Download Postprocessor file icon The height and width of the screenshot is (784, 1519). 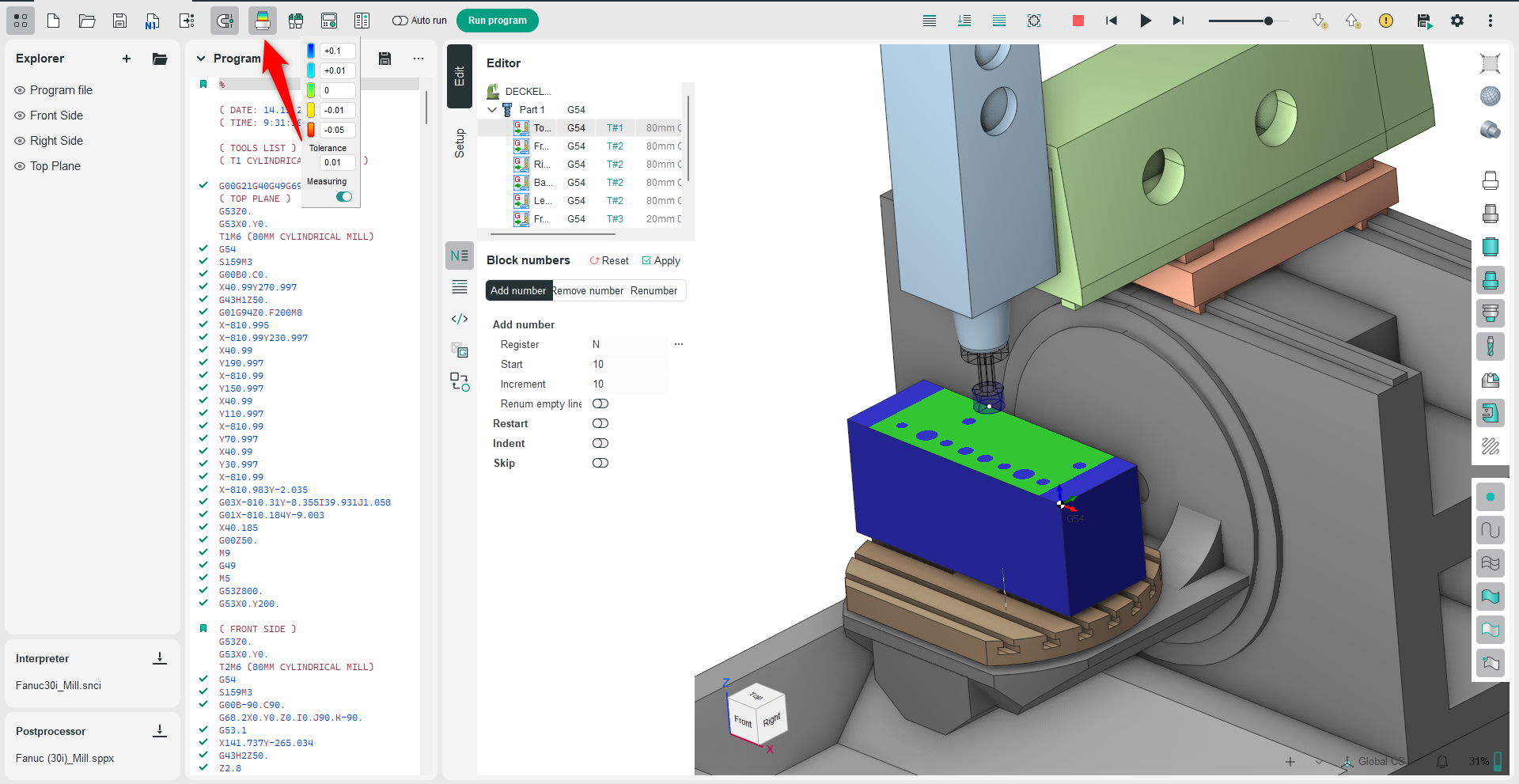click(160, 731)
